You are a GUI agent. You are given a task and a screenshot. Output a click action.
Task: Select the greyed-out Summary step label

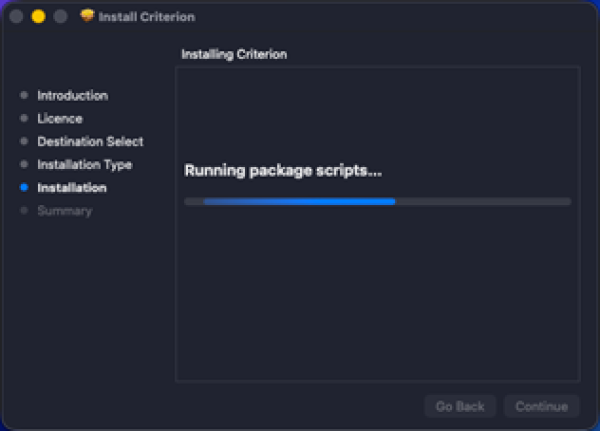pos(64,211)
